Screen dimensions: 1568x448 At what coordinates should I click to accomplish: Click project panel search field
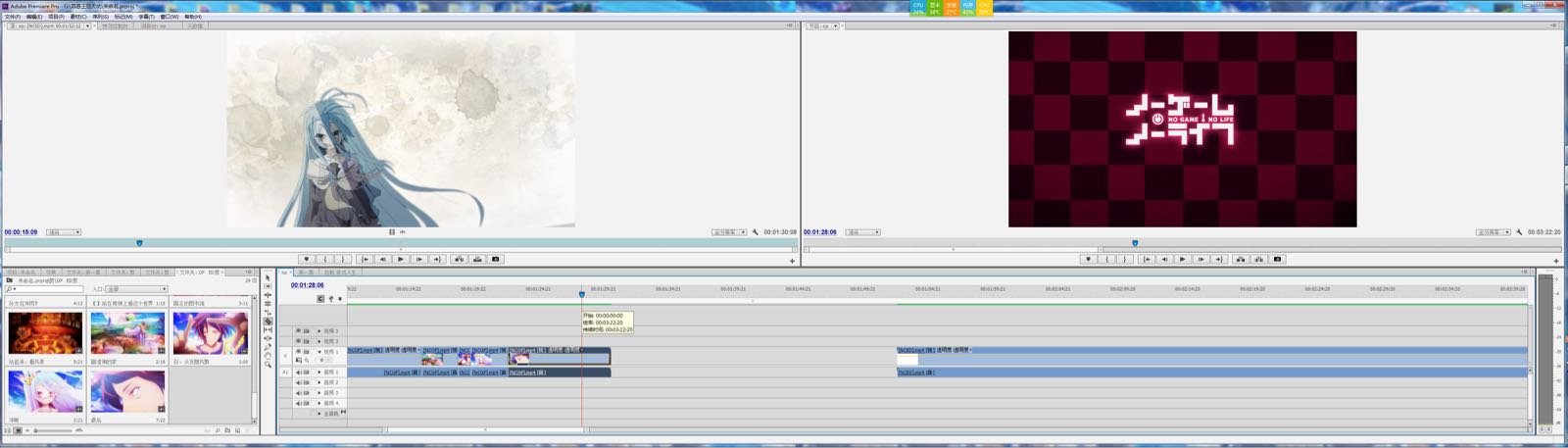[44, 289]
